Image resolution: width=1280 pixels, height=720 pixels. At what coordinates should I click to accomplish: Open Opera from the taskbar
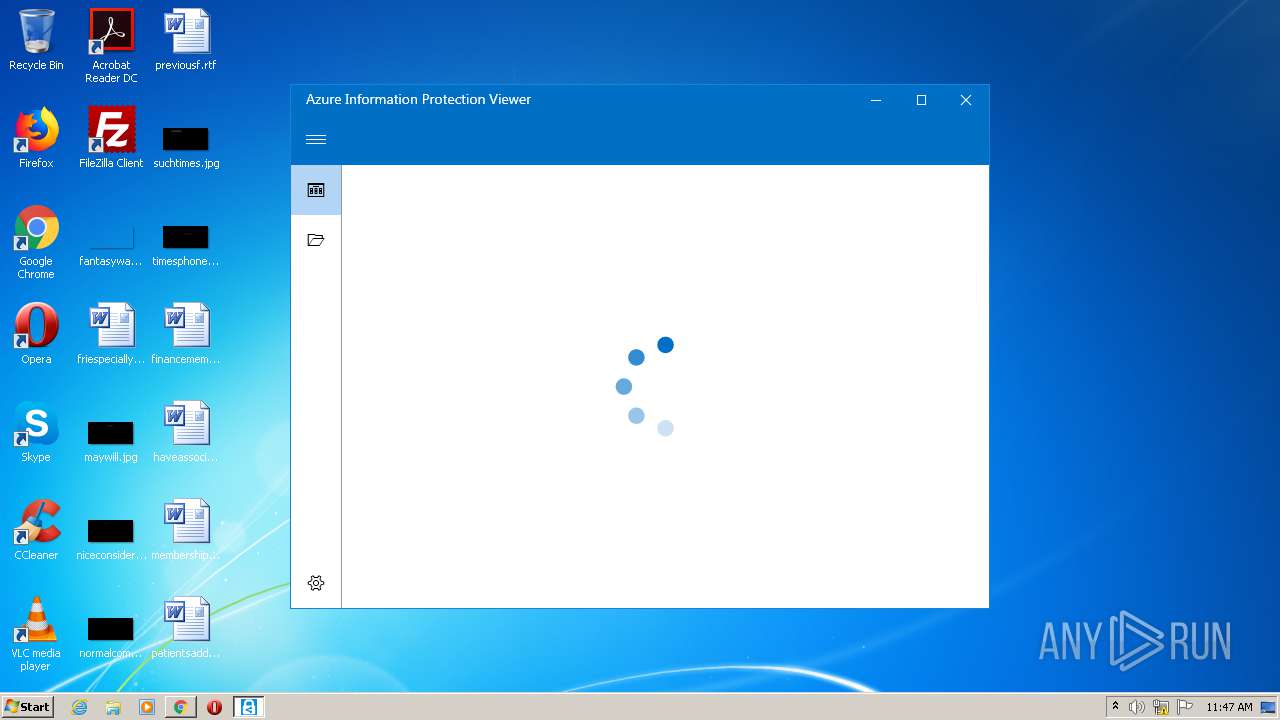point(214,707)
